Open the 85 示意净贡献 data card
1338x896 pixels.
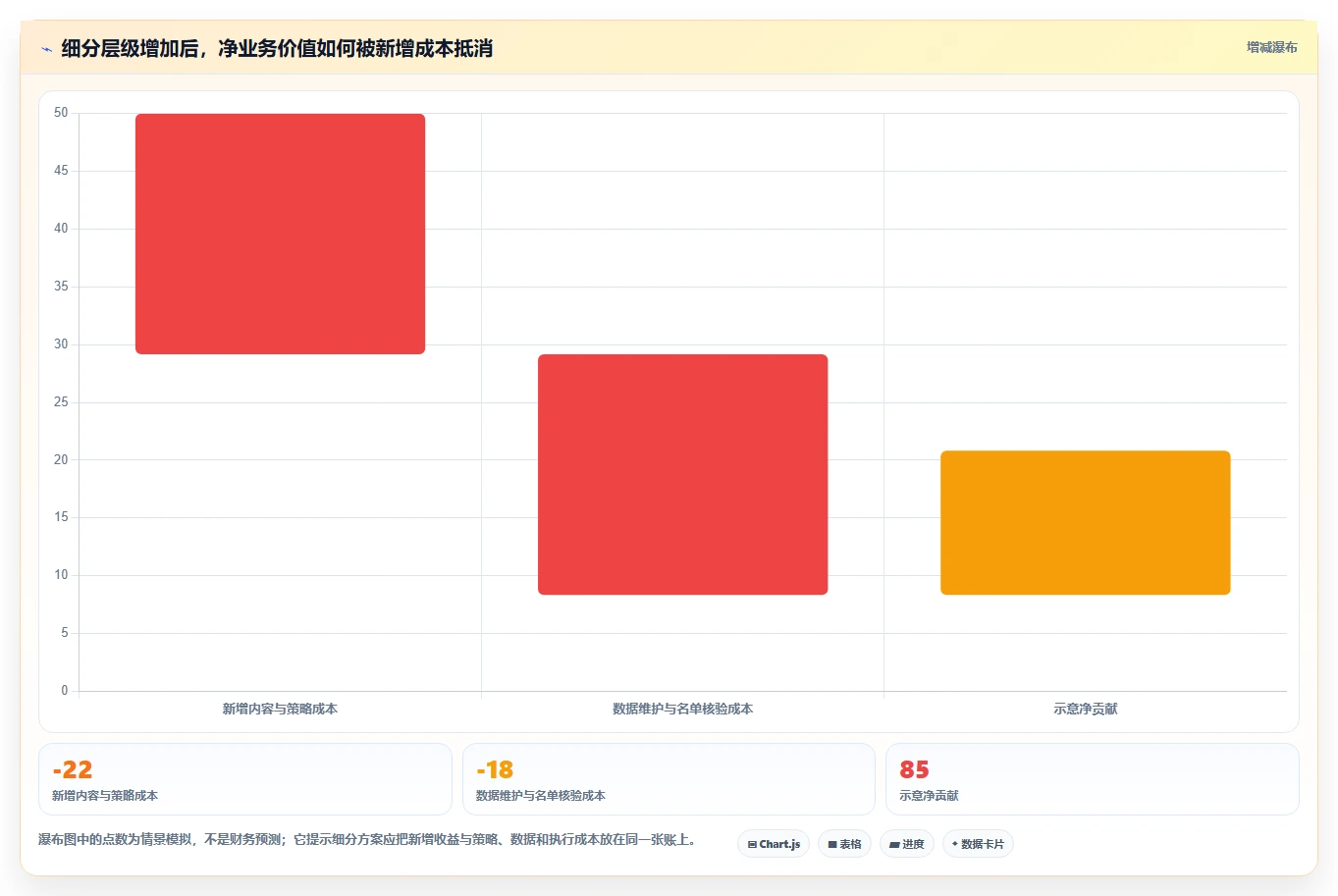(x=1092, y=779)
